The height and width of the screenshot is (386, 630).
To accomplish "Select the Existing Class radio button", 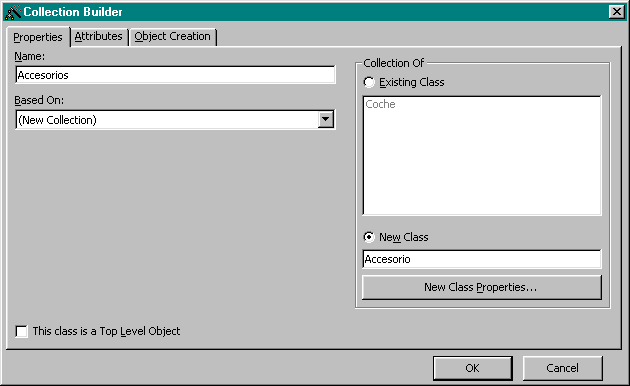I will 369,82.
